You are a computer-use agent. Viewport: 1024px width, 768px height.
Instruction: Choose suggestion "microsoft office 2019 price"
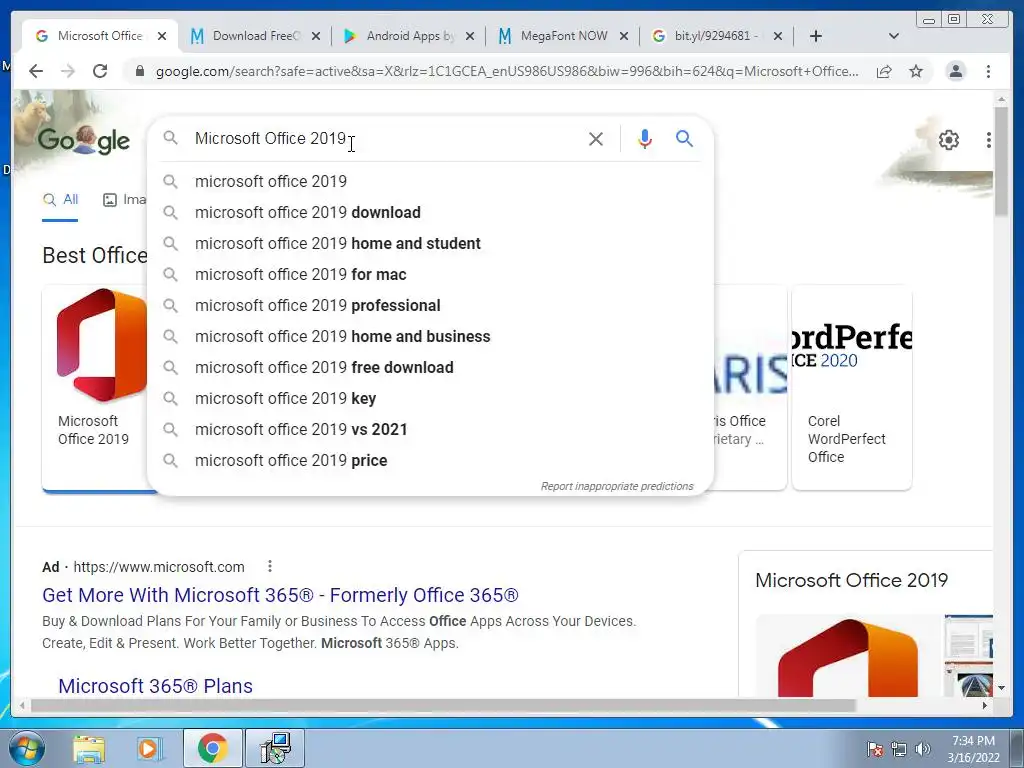(430, 460)
